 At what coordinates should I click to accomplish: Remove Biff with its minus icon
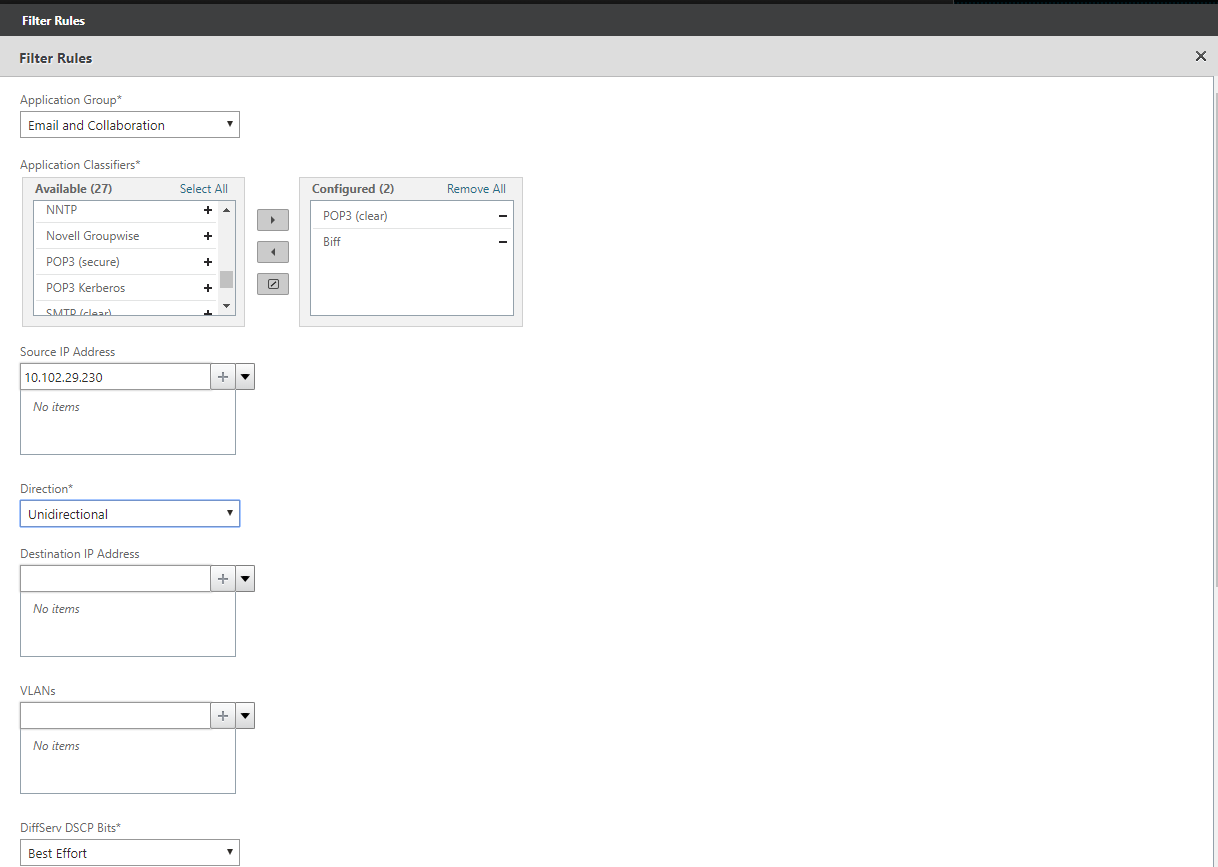point(502,242)
